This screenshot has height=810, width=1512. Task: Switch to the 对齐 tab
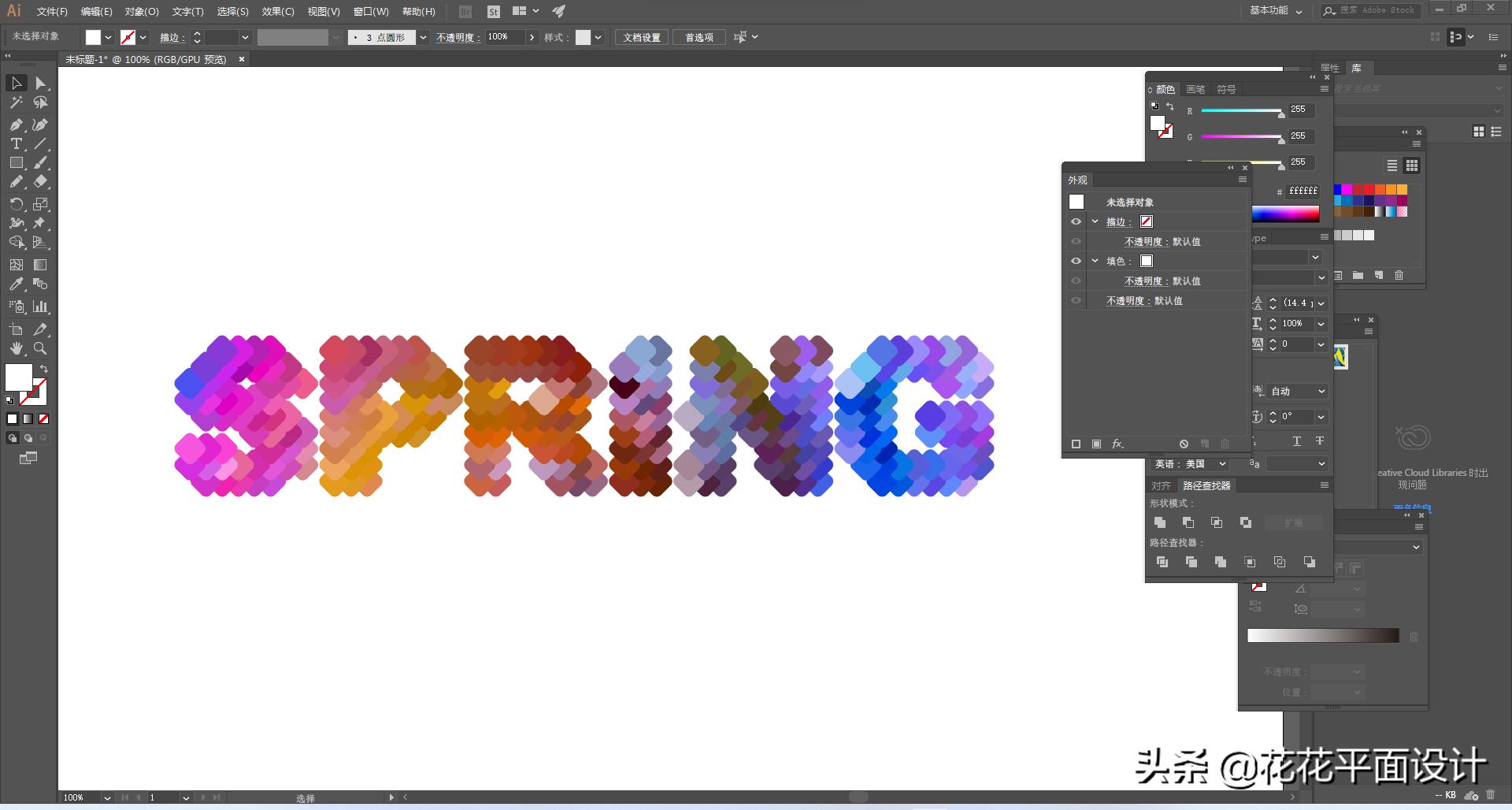pyautogui.click(x=1161, y=485)
